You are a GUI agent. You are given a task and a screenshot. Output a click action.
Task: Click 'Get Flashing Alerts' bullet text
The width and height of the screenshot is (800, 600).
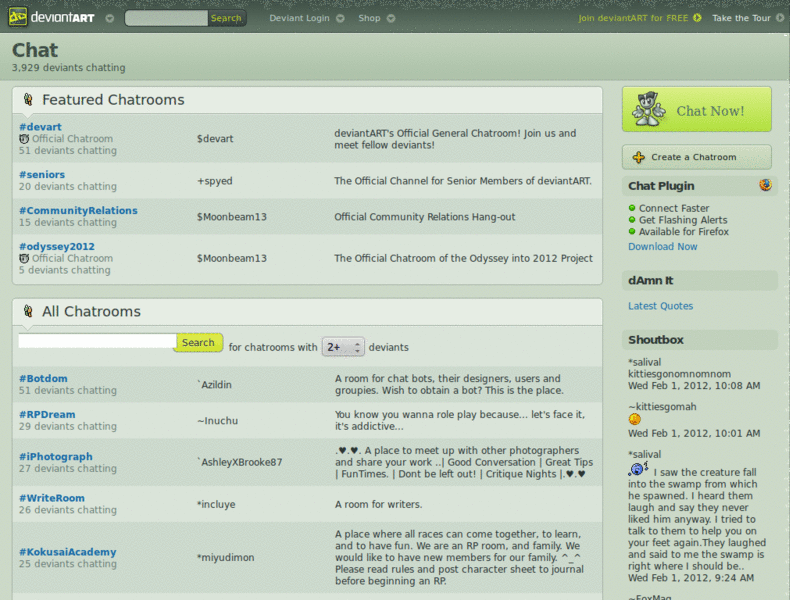(683, 220)
